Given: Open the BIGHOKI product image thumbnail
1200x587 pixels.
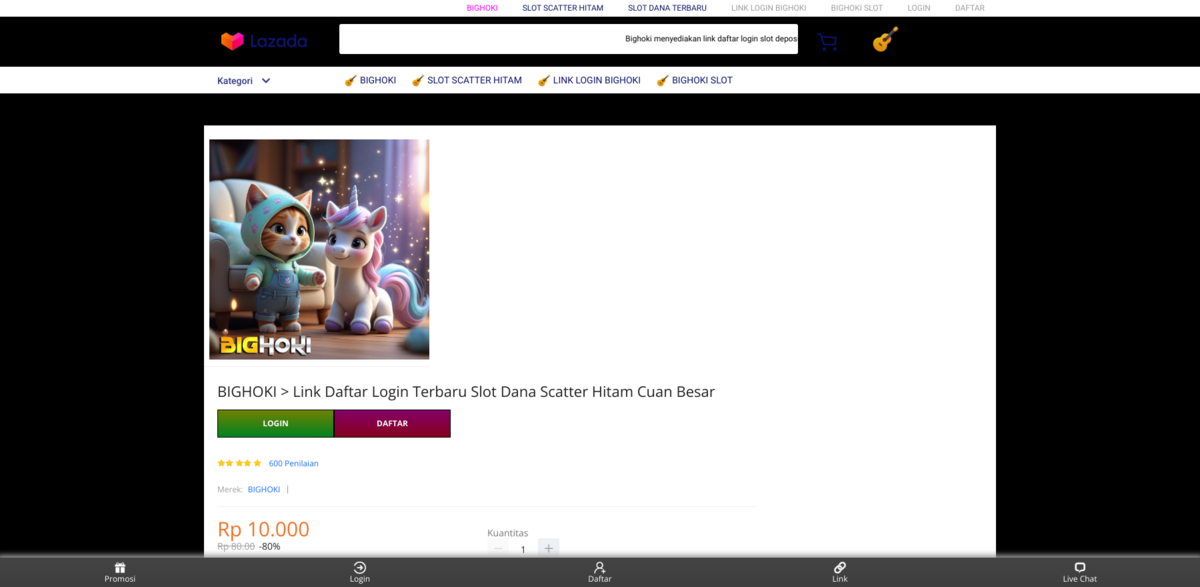Looking at the screenshot, I should 319,249.
